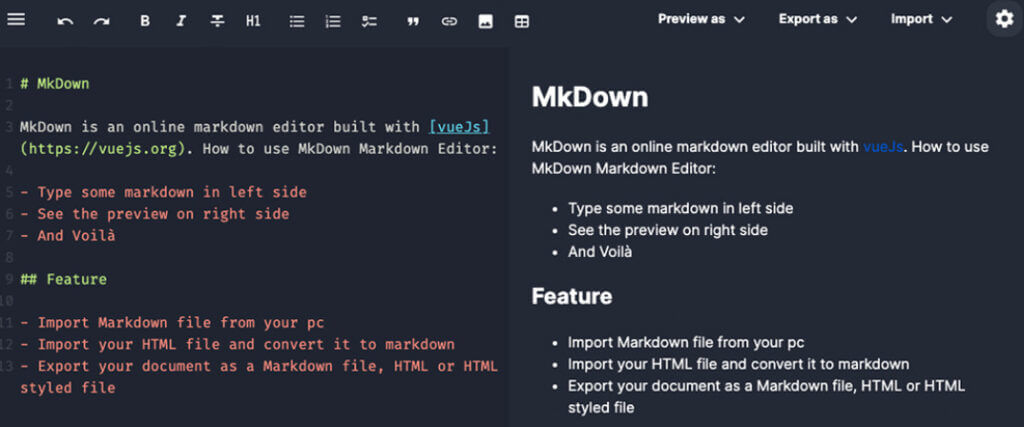Insert a hyperlink
Screen dimensions: 1024x427
(449, 22)
